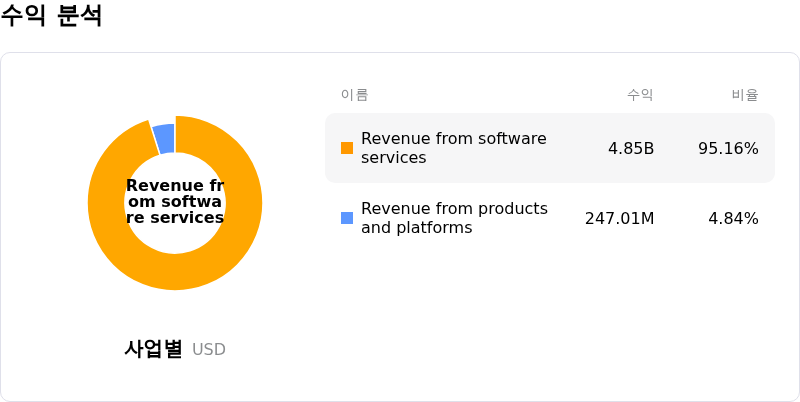Image resolution: width=800 pixels, height=402 pixels.
Task: Select the blue slice of the donut chart
Action: click(164, 138)
